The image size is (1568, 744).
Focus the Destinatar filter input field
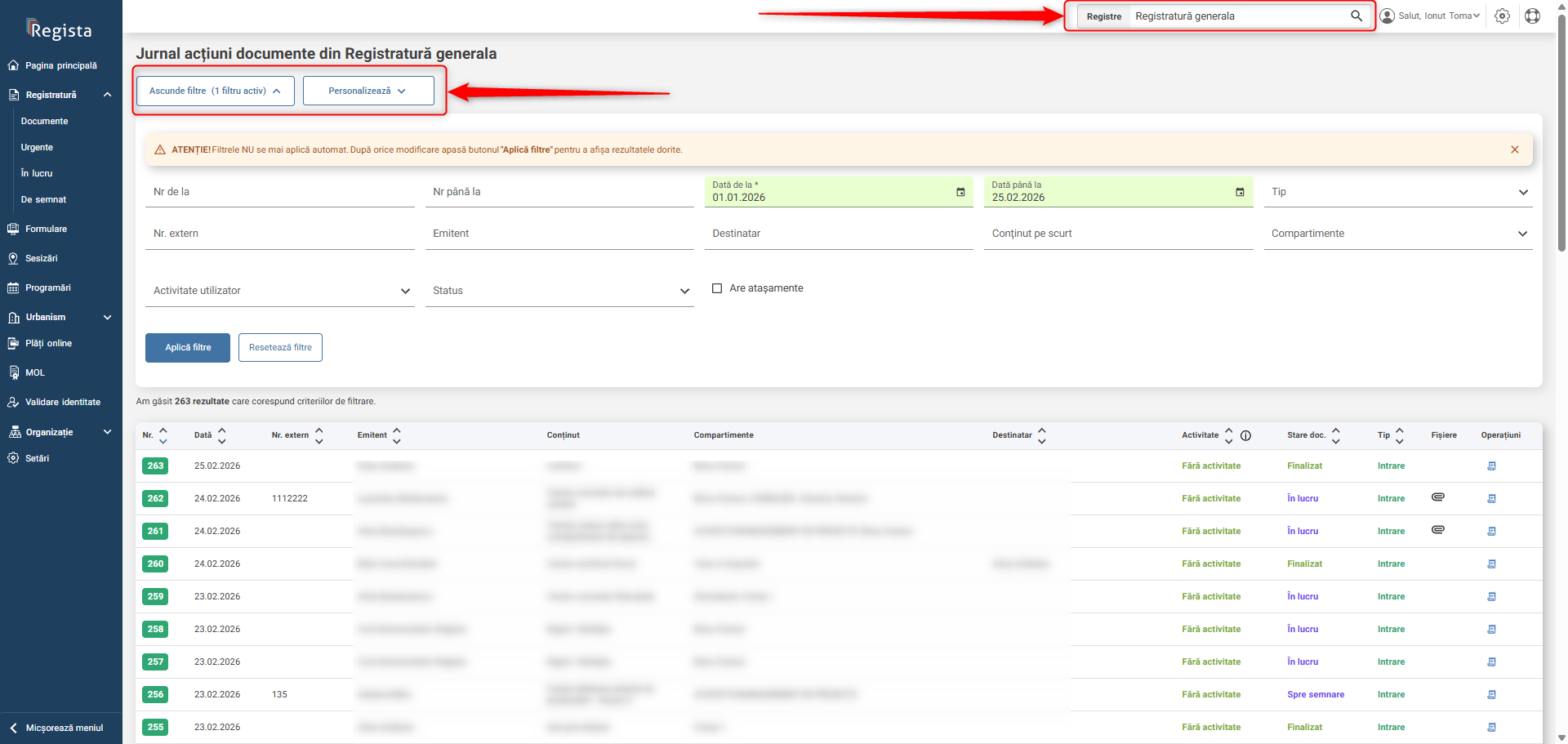[839, 234]
